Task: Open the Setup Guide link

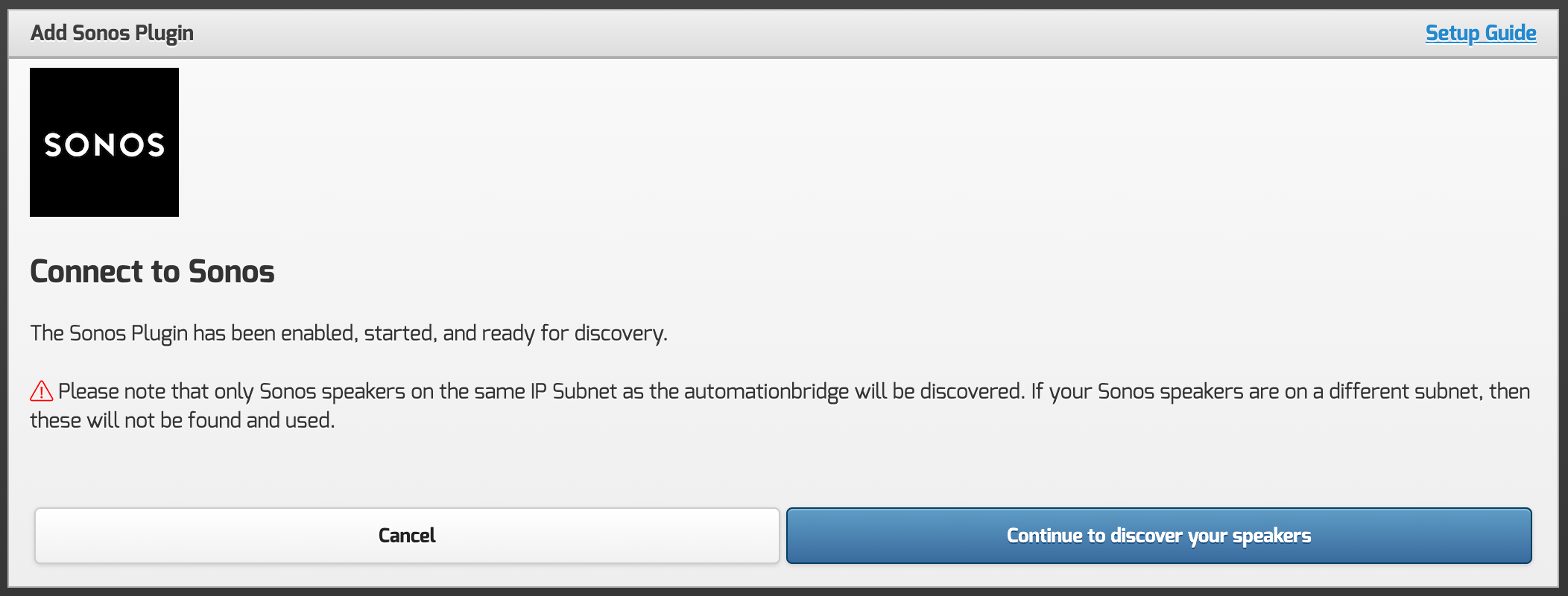Action: point(1480,33)
